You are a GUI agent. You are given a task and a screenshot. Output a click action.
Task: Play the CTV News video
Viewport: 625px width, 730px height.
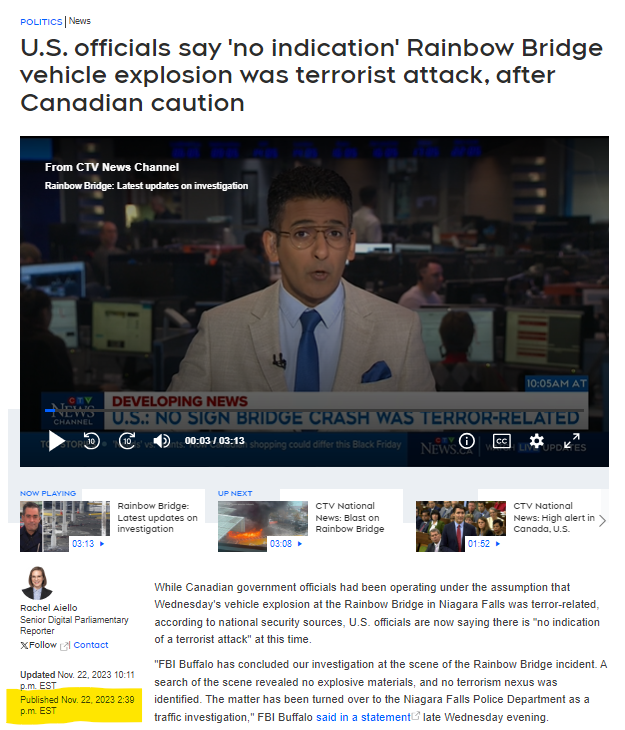(x=56, y=440)
